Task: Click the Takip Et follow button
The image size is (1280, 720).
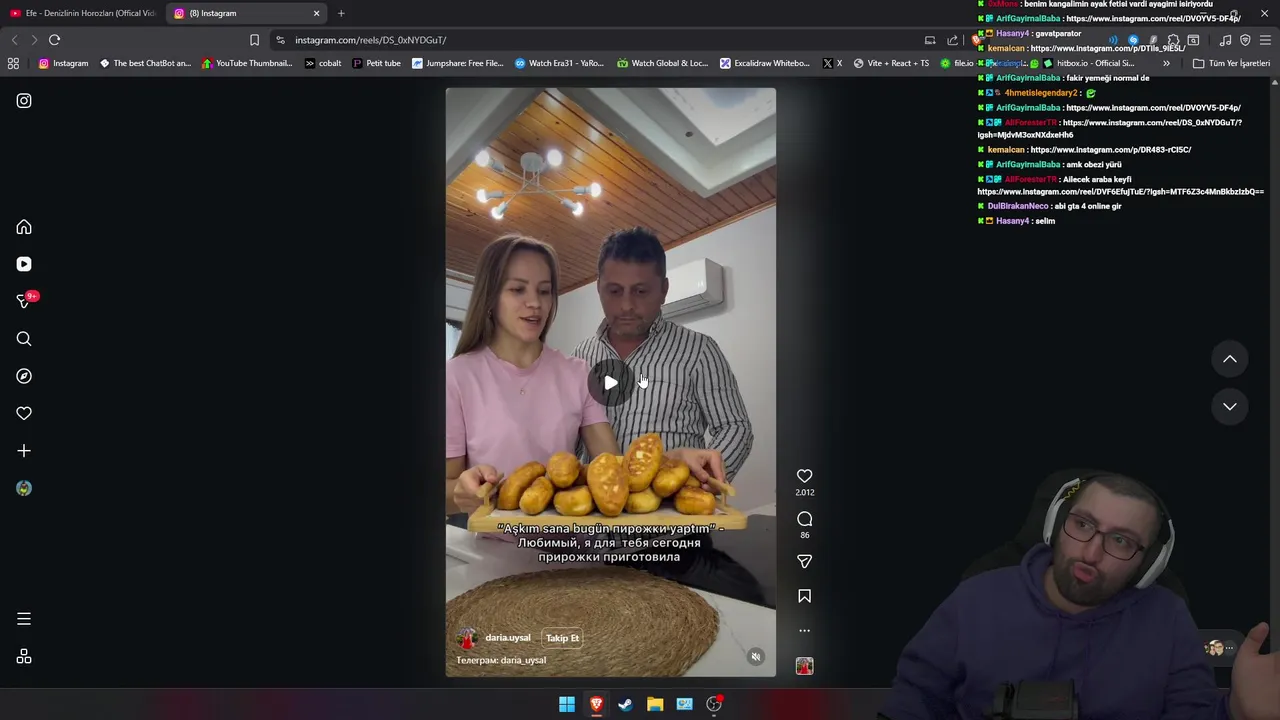Action: tap(562, 638)
